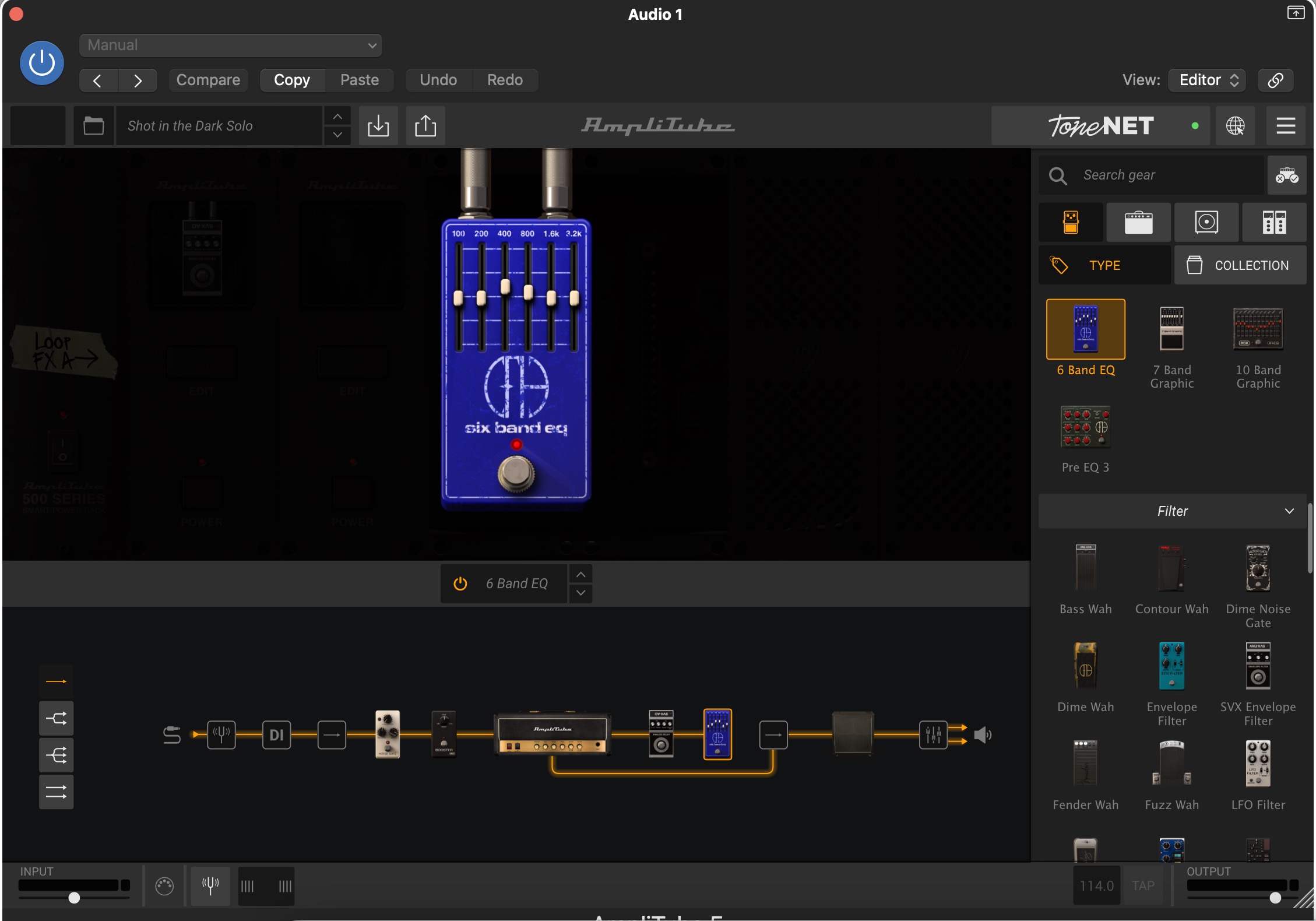Click the Redo button

[x=505, y=80]
